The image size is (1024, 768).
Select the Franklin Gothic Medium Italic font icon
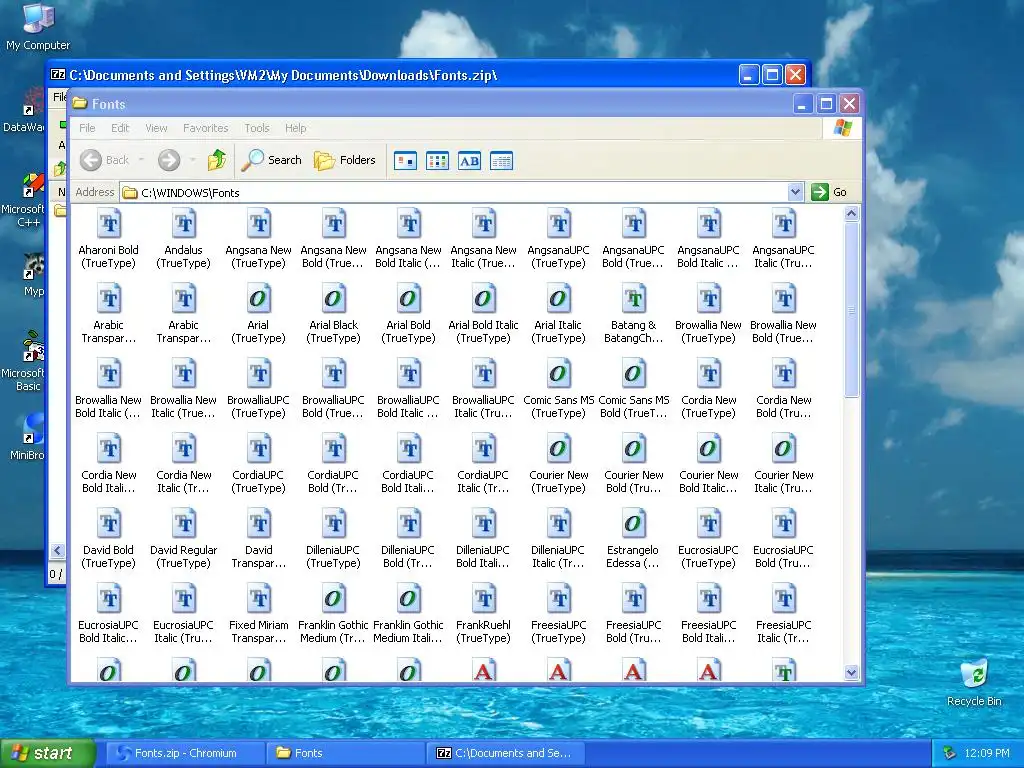pyautogui.click(x=408, y=600)
